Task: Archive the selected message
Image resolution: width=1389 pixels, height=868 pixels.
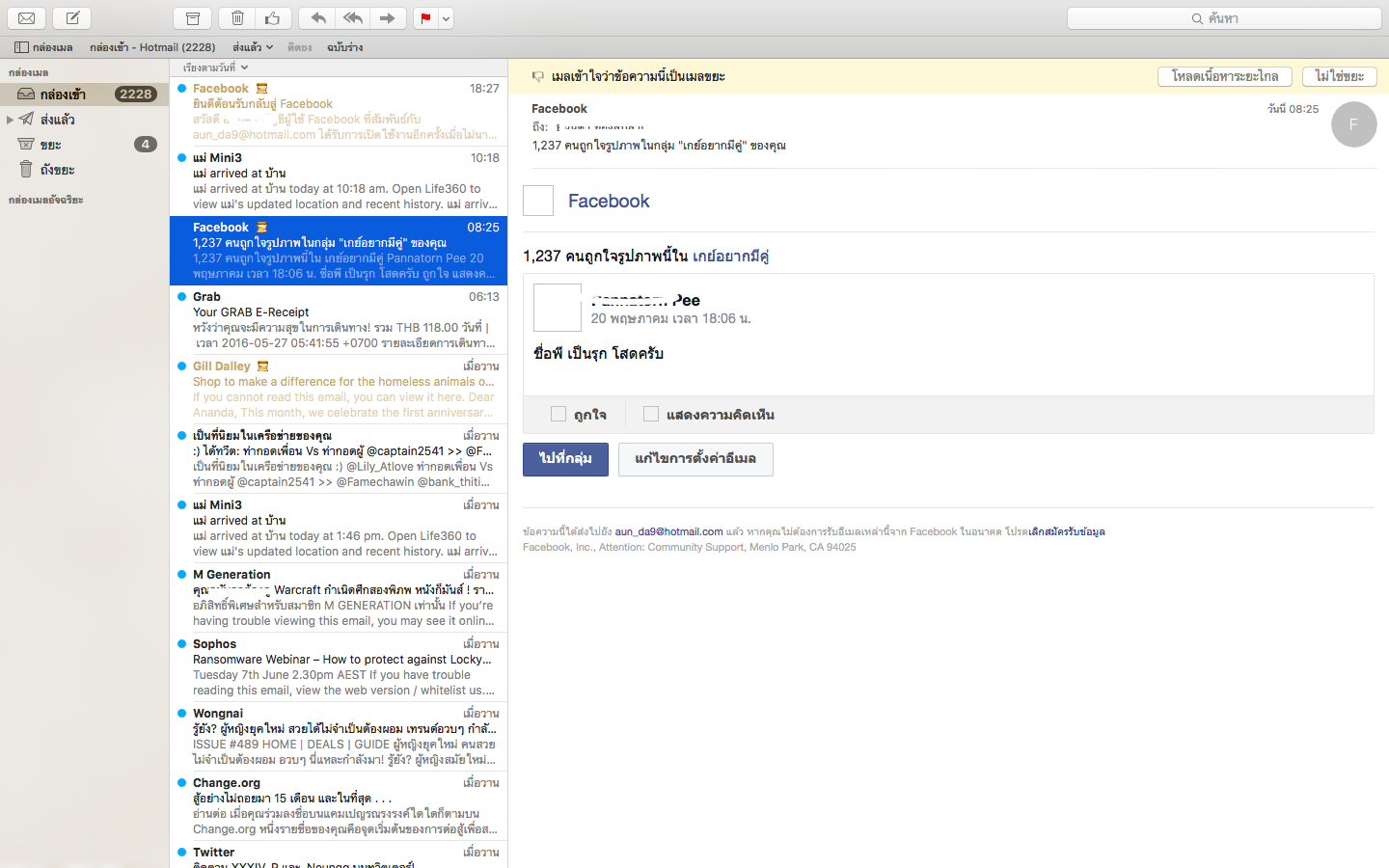Action: (193, 17)
